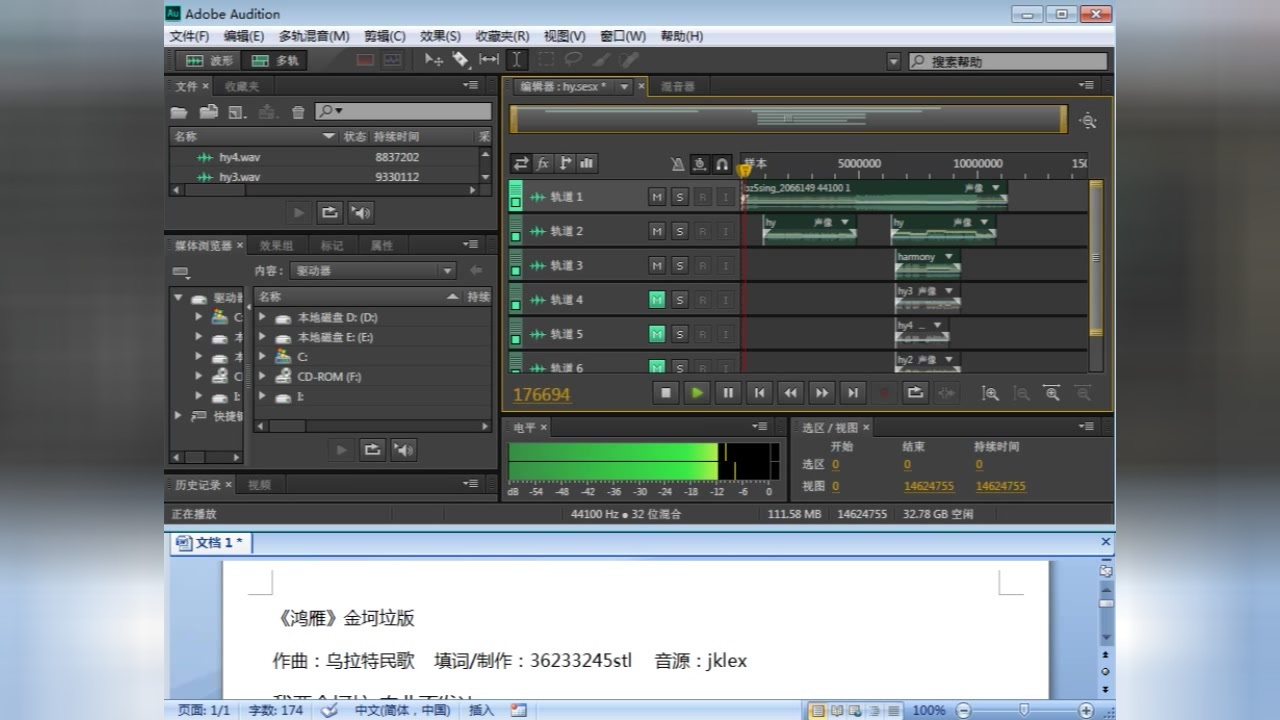This screenshot has width=1280, height=720.
Task: Create new file from Files panel icon
Action: [x=237, y=112]
